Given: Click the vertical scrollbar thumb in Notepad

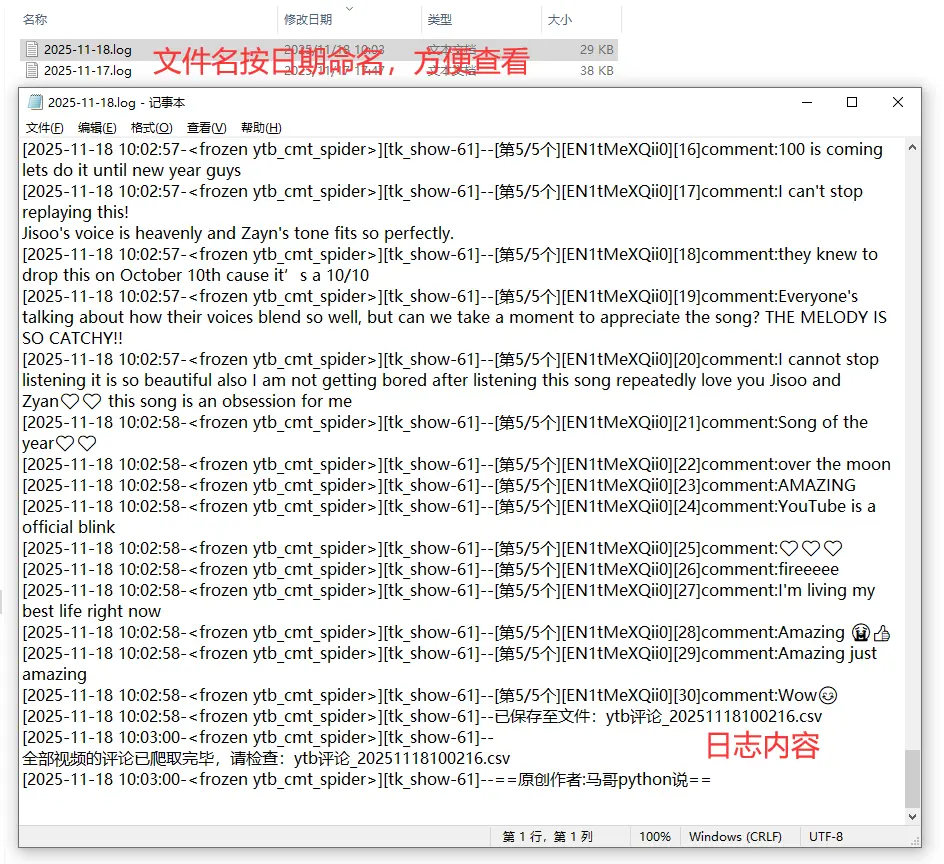Looking at the screenshot, I should [x=912, y=778].
